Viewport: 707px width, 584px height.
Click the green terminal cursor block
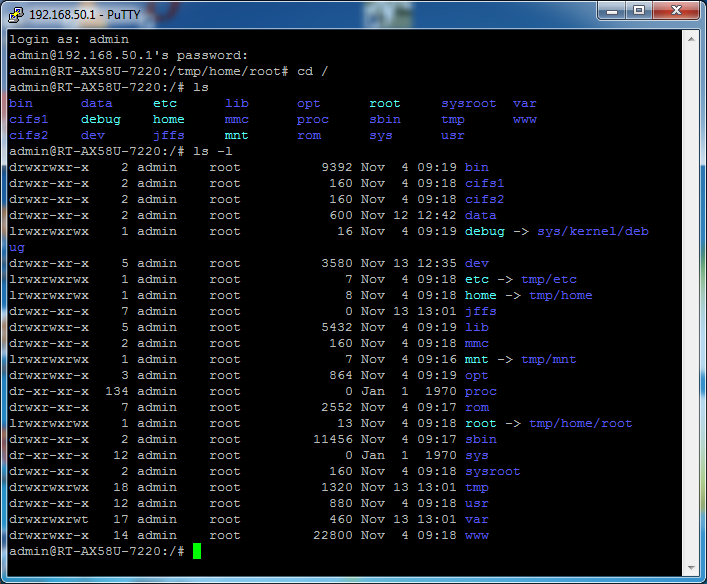tap(197, 551)
